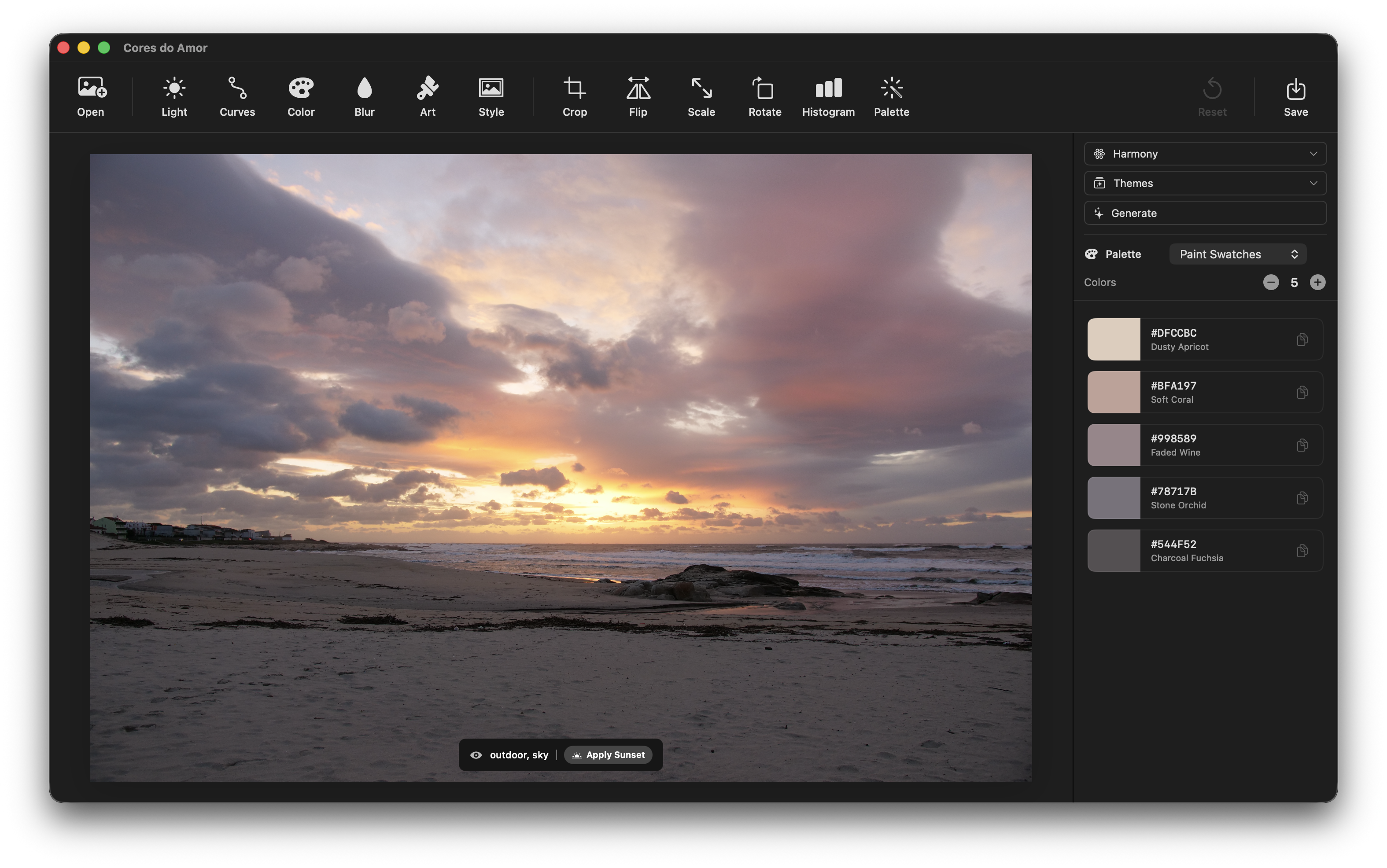Viewport: 1387px width, 868px height.
Task: Open the Curves tool
Action: point(237,96)
